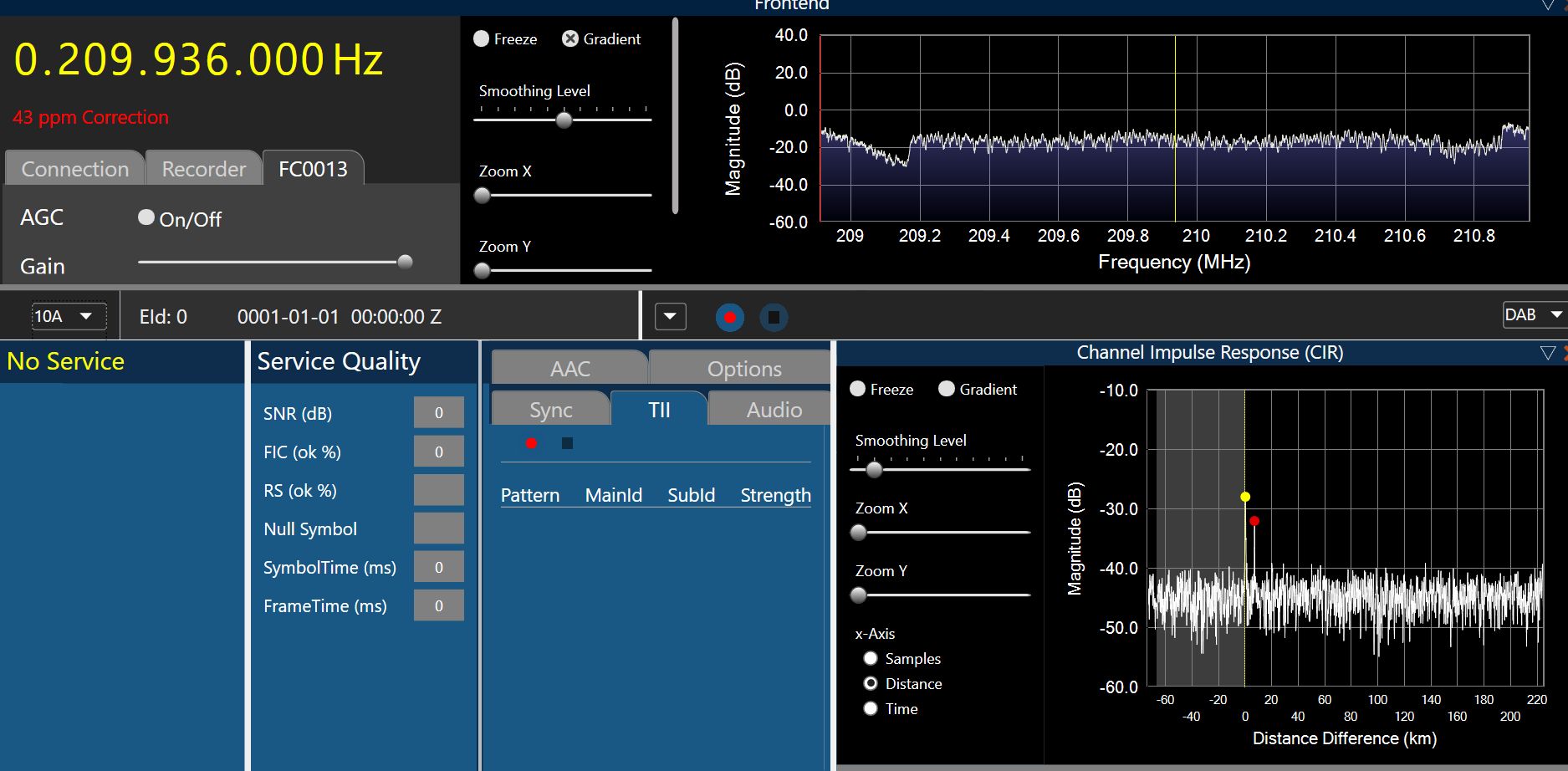Open the 10A channel dropdown
The width and height of the screenshot is (1568, 771).
(69, 316)
